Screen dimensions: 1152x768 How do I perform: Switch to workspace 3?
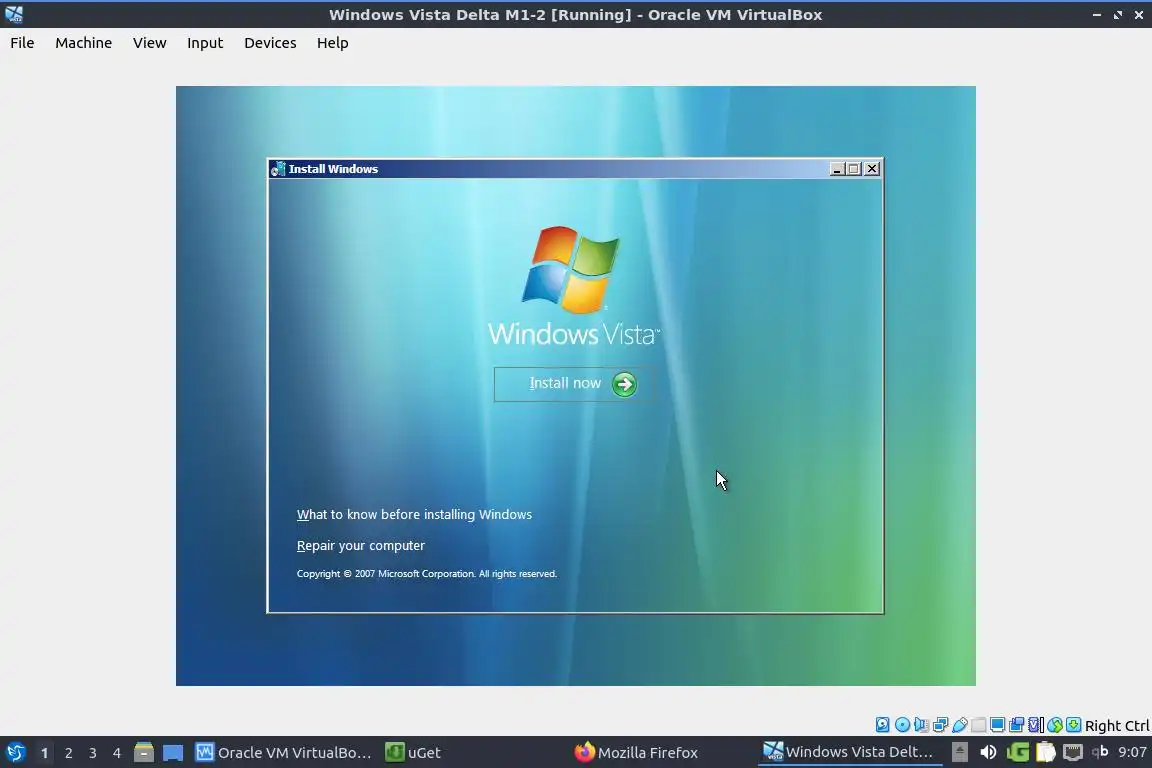(93, 753)
